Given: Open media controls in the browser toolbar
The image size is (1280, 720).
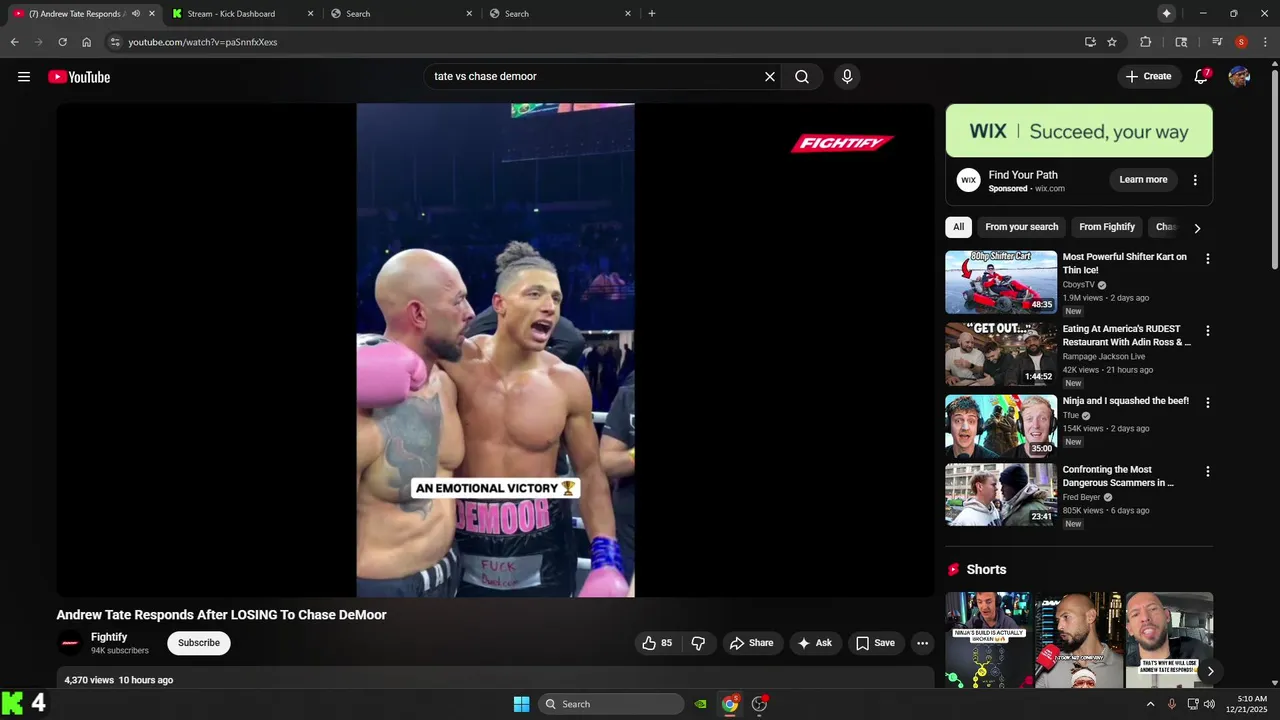Looking at the screenshot, I should click(x=1217, y=42).
